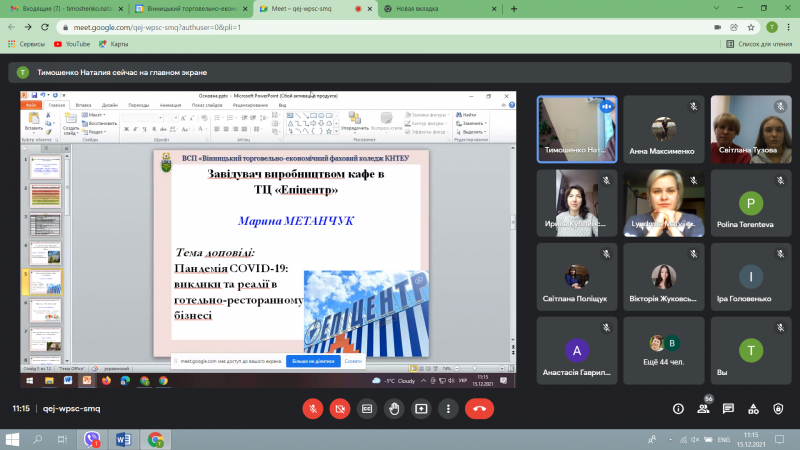Viewport: 800px width, 450px height.
Task: Select the Анна Максименко participant tile
Action: pyautogui.click(x=664, y=130)
